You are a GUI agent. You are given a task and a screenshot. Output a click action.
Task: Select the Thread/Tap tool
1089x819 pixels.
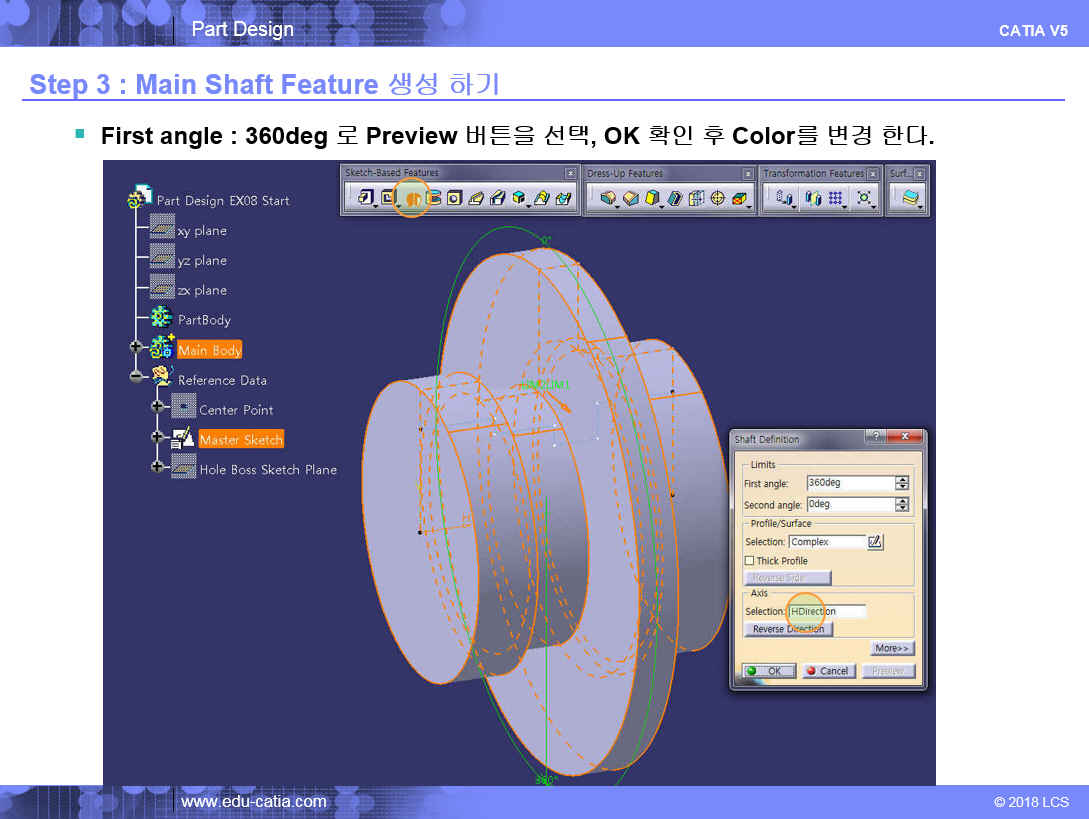(x=717, y=198)
